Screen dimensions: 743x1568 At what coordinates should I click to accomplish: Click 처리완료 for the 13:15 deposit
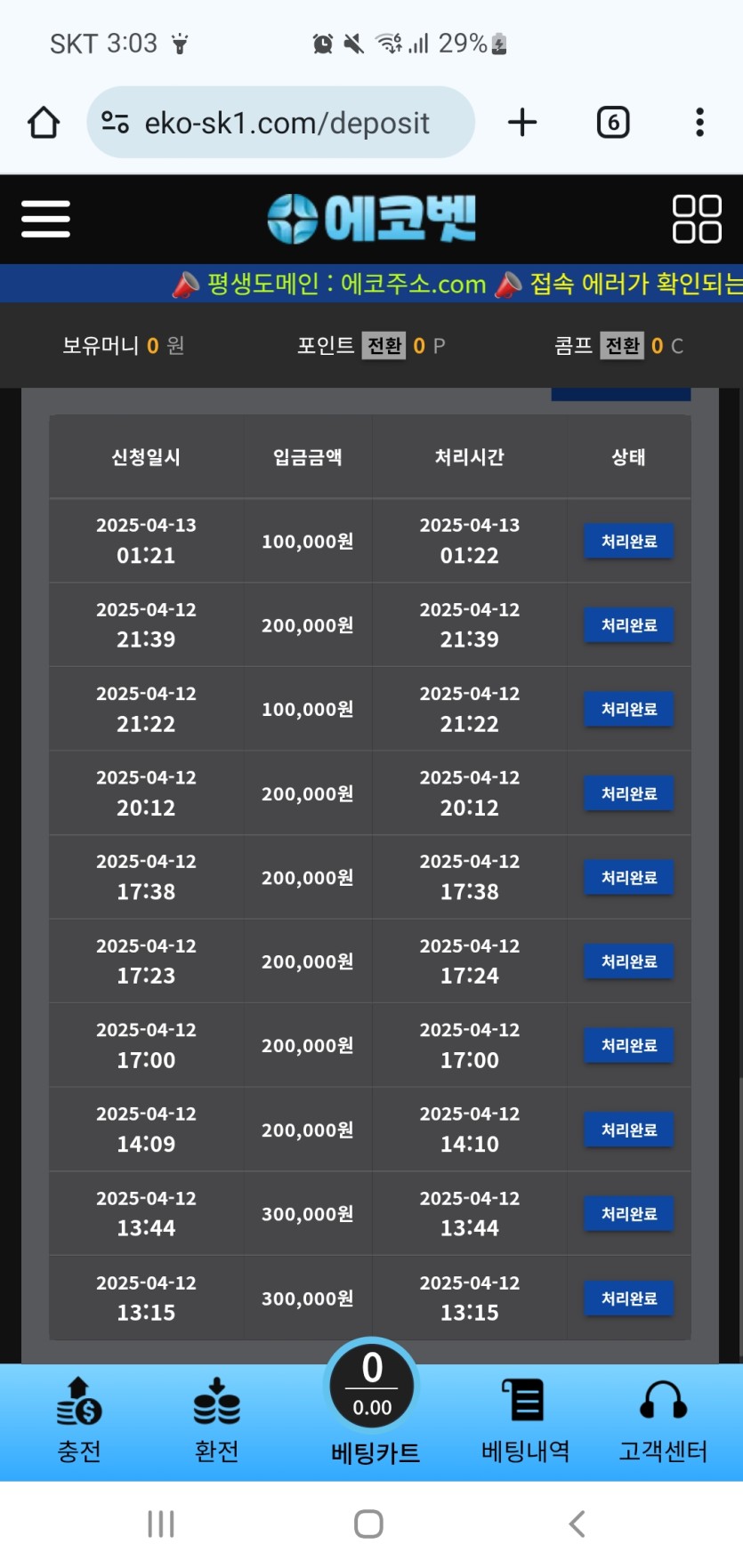(x=628, y=1299)
